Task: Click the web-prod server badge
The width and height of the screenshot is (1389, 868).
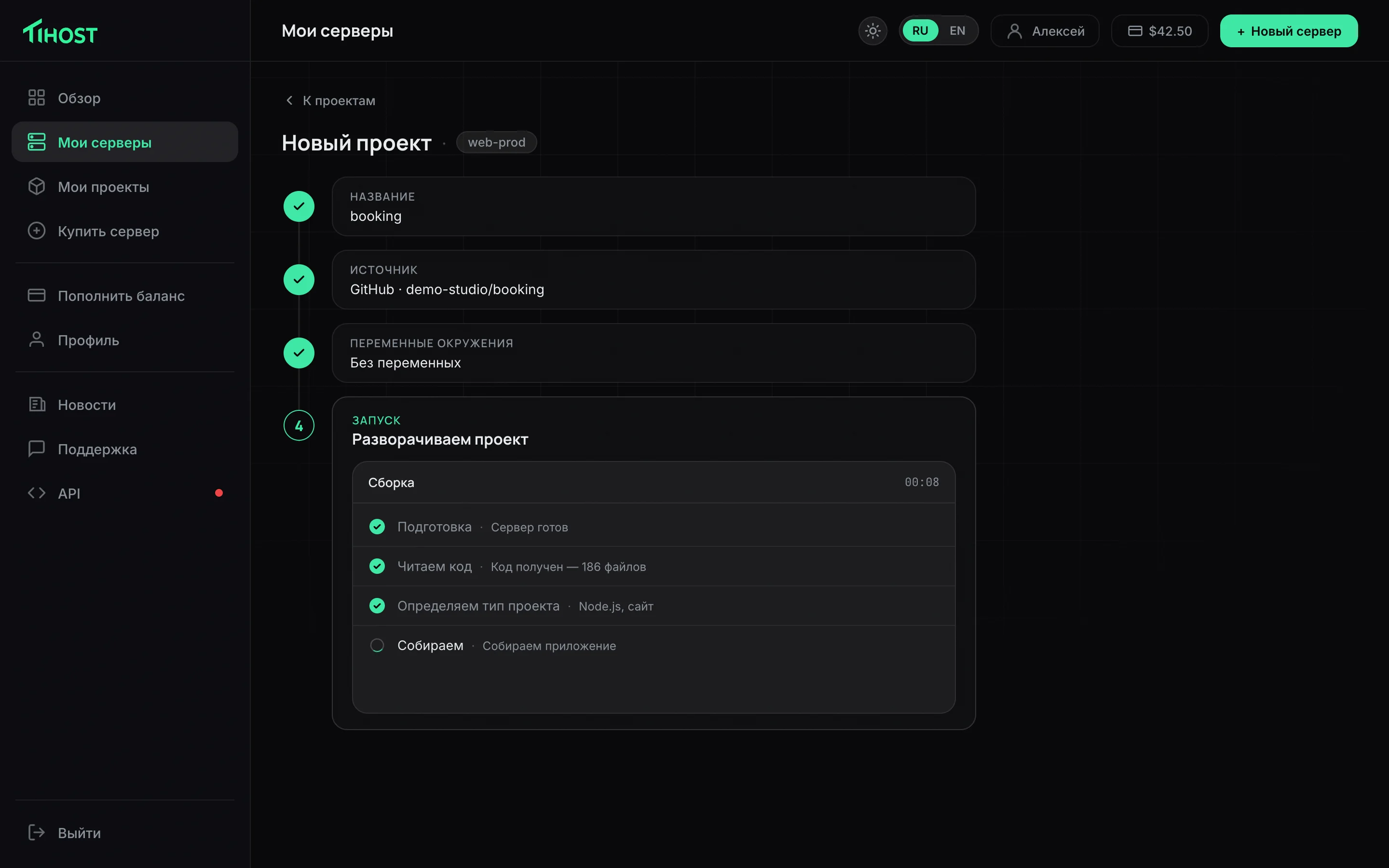Action: 496,142
